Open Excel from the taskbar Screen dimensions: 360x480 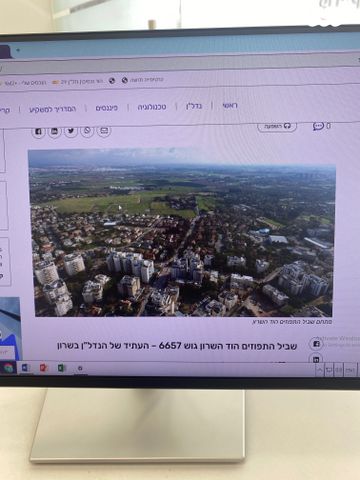[x=62, y=368]
